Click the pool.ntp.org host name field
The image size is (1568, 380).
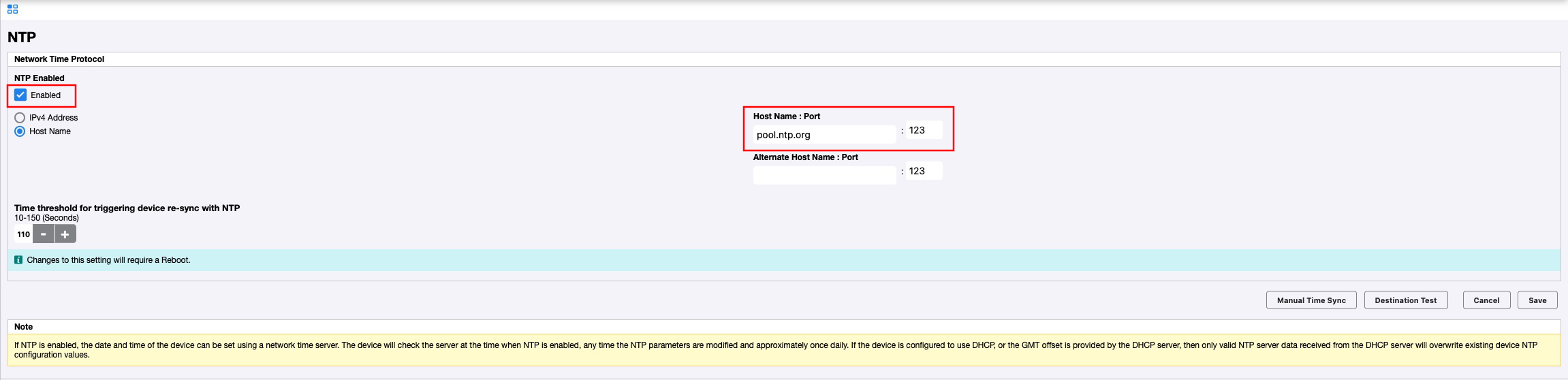coord(824,135)
